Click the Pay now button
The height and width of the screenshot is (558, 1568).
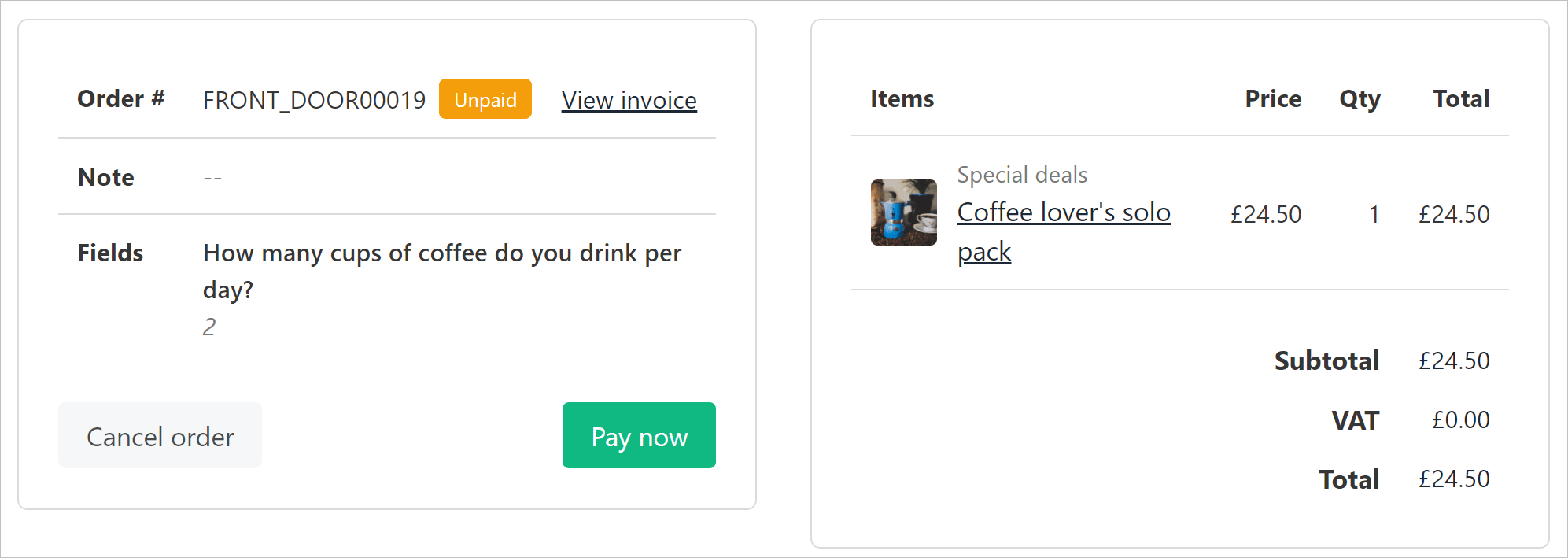[639, 435]
